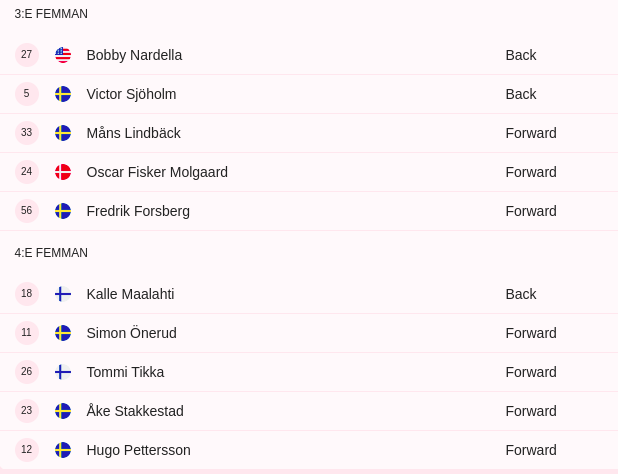Viewport: 618px width, 474px height.
Task: Click the Finnish flag next to Kalle Maalahti
Action: pos(63,294)
